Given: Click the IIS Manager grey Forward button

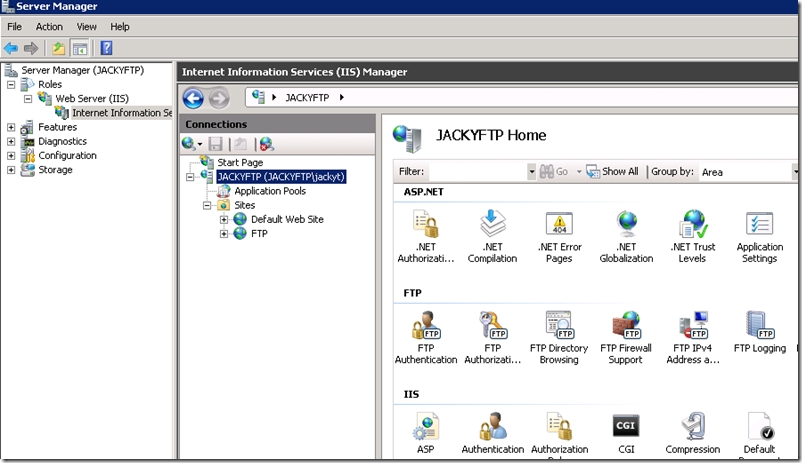Looking at the screenshot, I should pos(219,98).
